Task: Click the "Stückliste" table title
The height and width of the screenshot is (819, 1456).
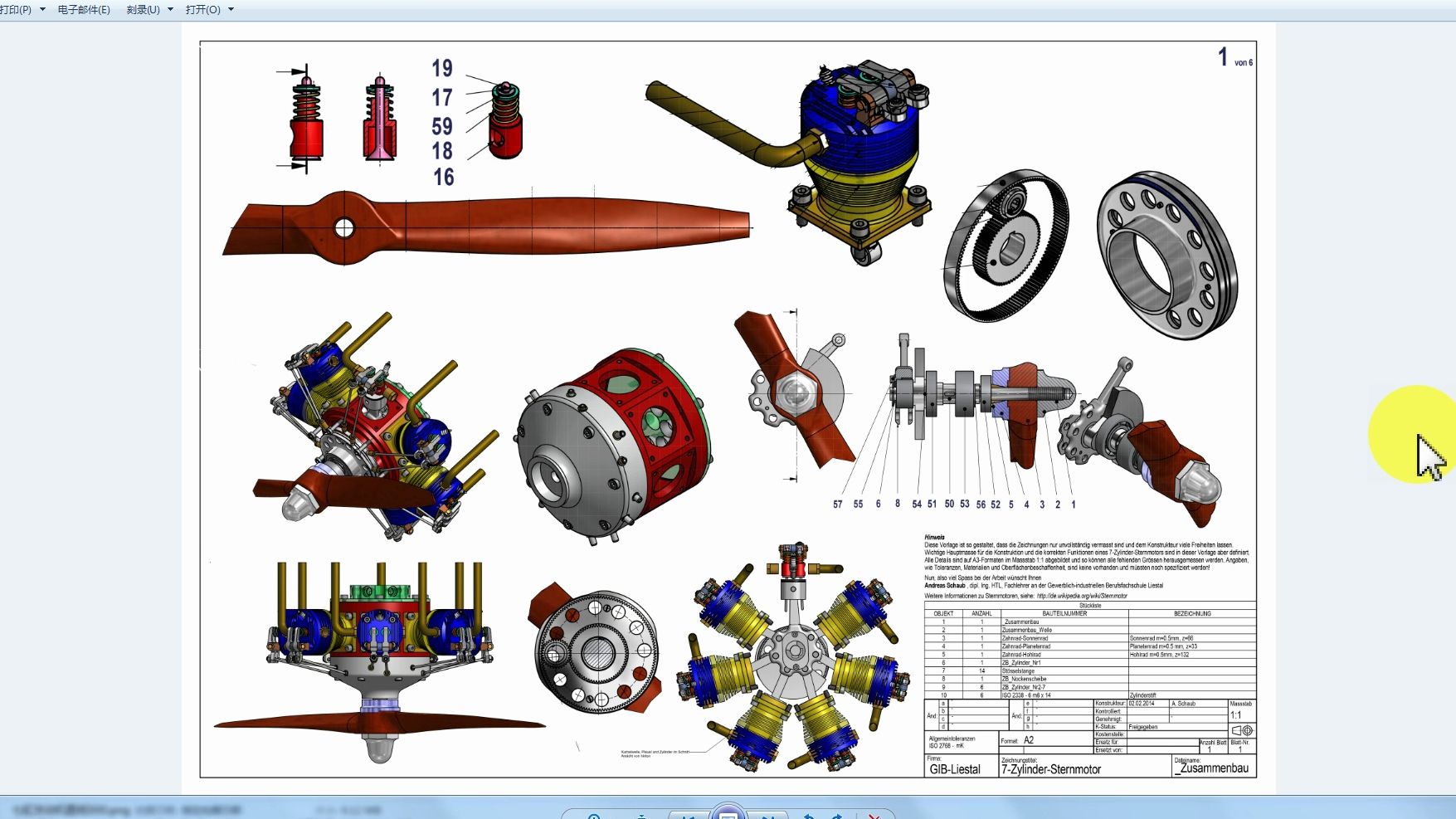Action: click(x=1090, y=606)
